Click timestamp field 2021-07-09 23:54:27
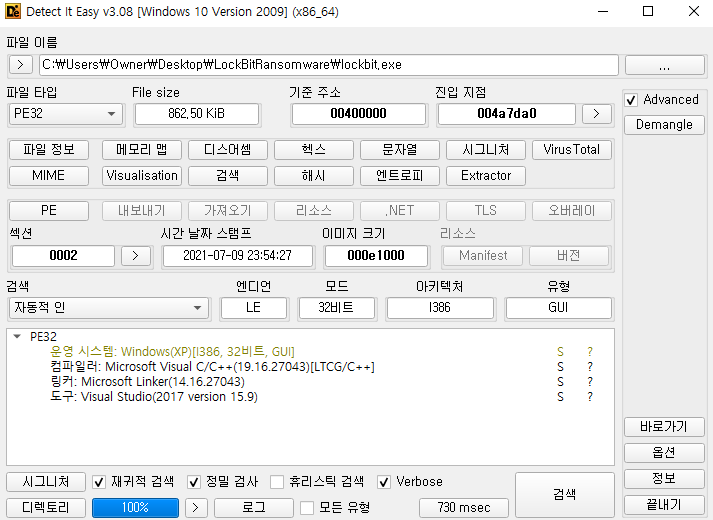The width and height of the screenshot is (713, 520). pyautogui.click(x=237, y=255)
